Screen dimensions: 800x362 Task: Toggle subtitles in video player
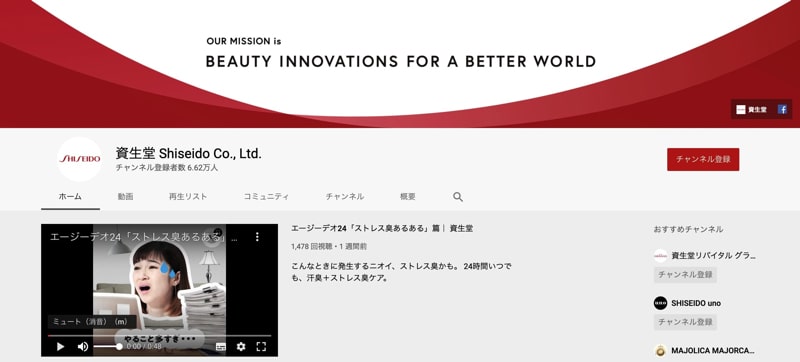tap(220, 347)
